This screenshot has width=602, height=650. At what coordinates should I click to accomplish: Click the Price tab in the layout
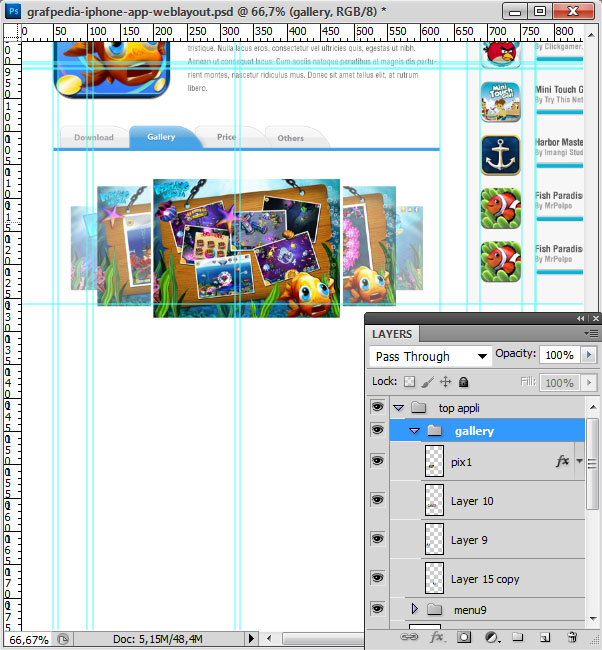pyautogui.click(x=226, y=137)
